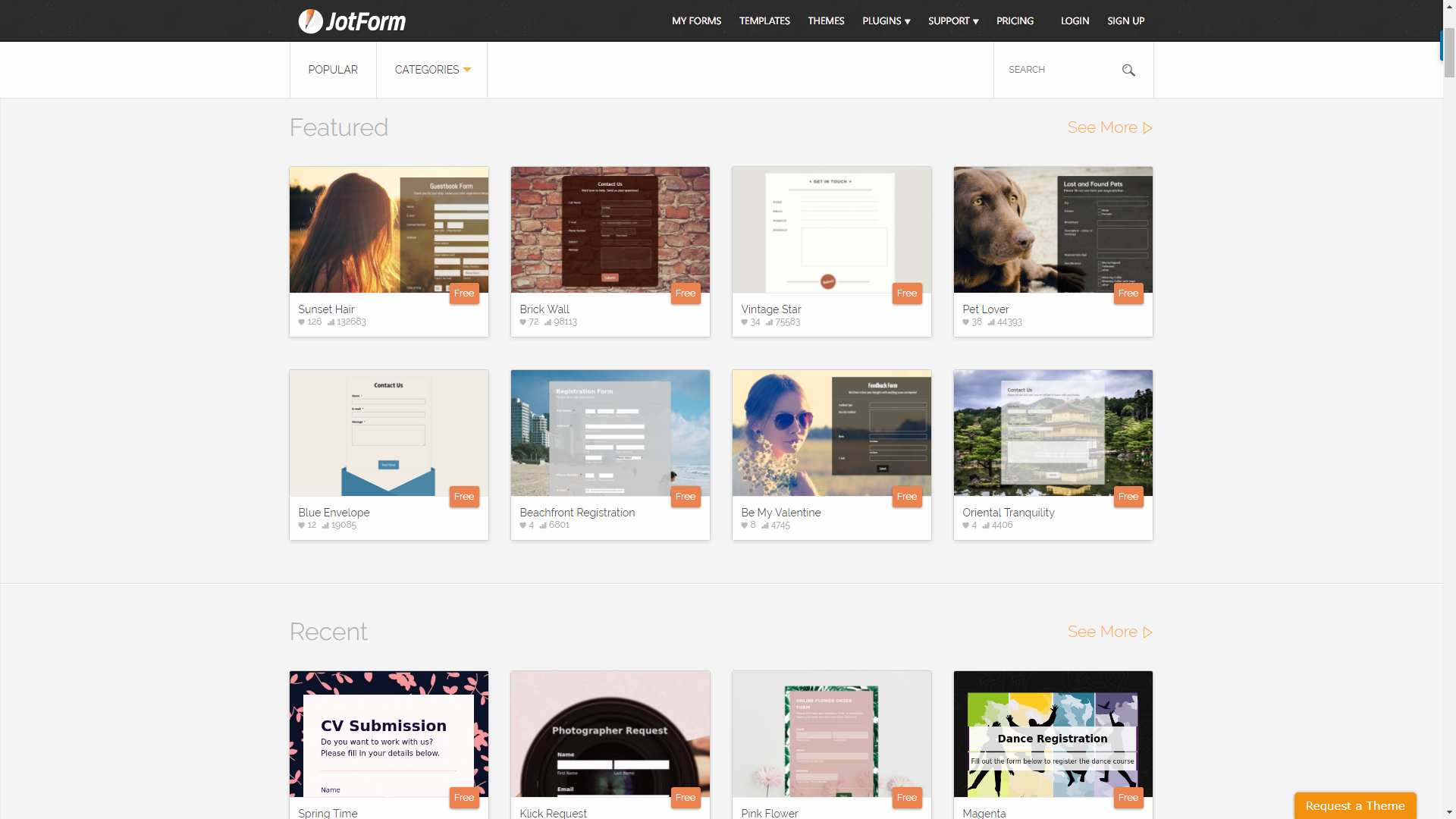
Task: Click the heart icon on Vintage Star
Action: point(745,322)
